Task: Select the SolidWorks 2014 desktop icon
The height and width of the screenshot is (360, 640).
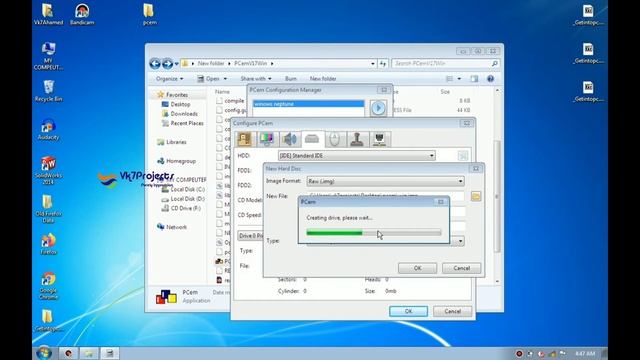Action: (x=48, y=170)
